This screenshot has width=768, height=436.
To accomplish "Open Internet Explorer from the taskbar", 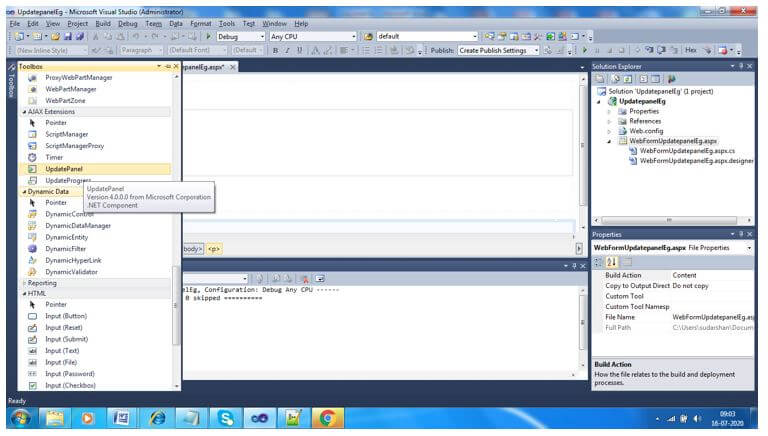I will coord(158,418).
